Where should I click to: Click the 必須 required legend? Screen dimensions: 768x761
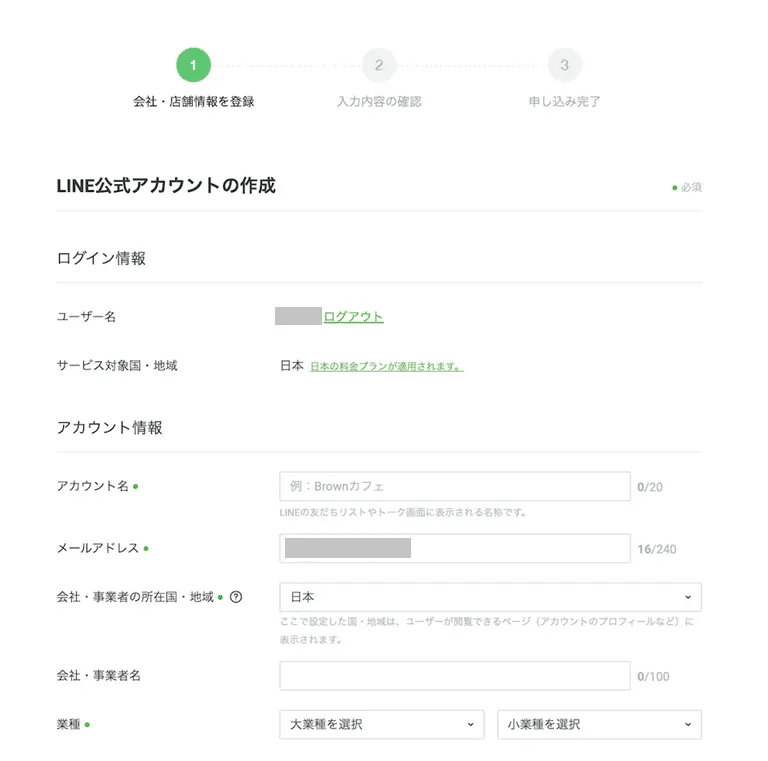(x=690, y=187)
